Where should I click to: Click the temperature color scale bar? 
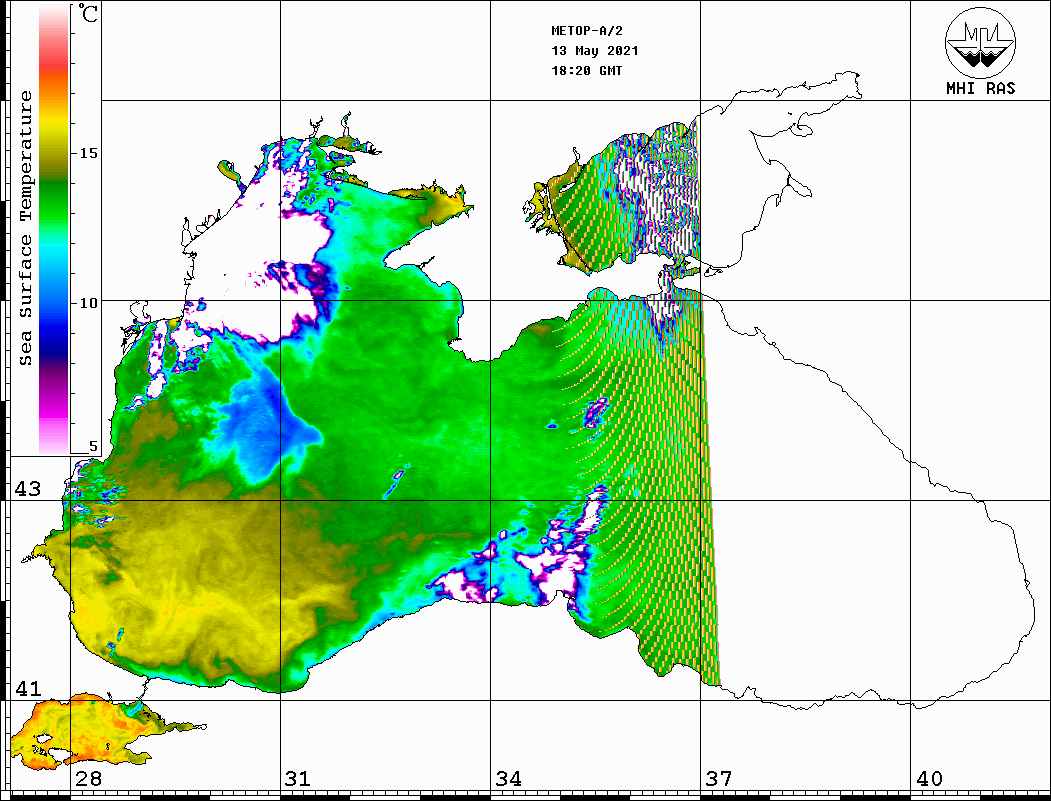pyautogui.click(x=54, y=229)
